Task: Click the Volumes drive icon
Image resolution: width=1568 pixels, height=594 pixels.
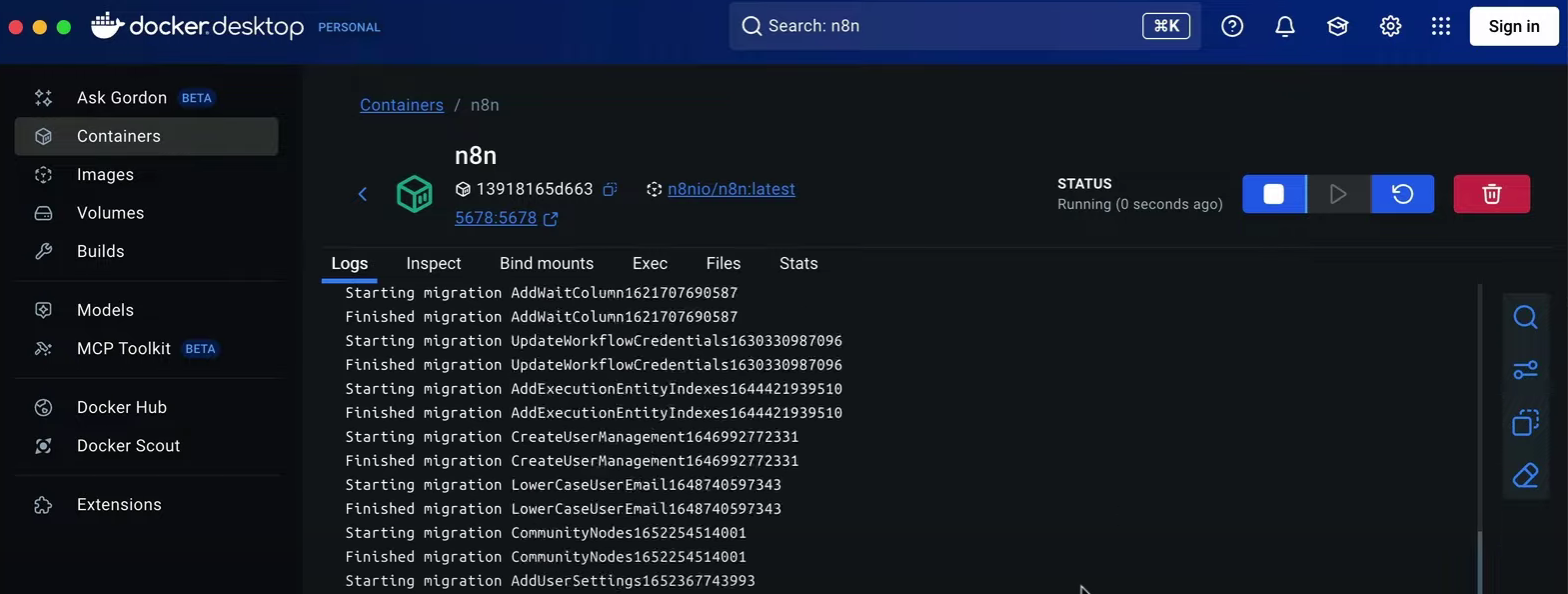Action: [43, 213]
